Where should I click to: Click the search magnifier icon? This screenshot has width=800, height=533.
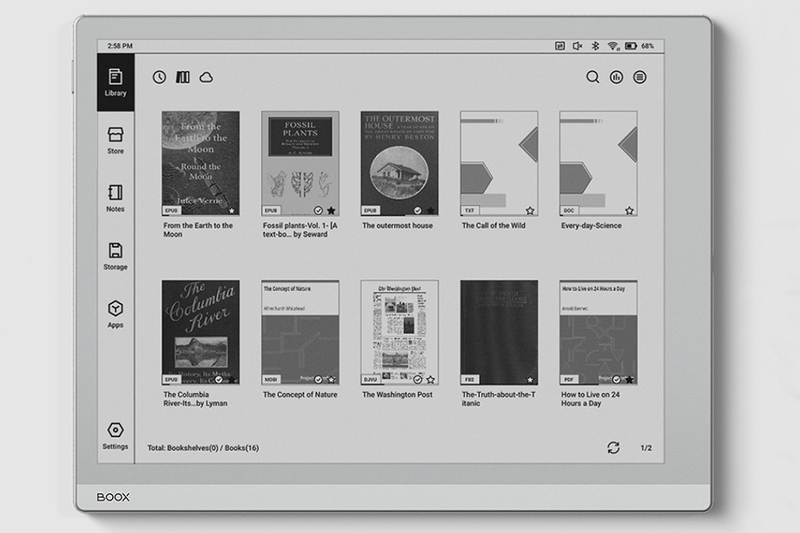(x=592, y=77)
